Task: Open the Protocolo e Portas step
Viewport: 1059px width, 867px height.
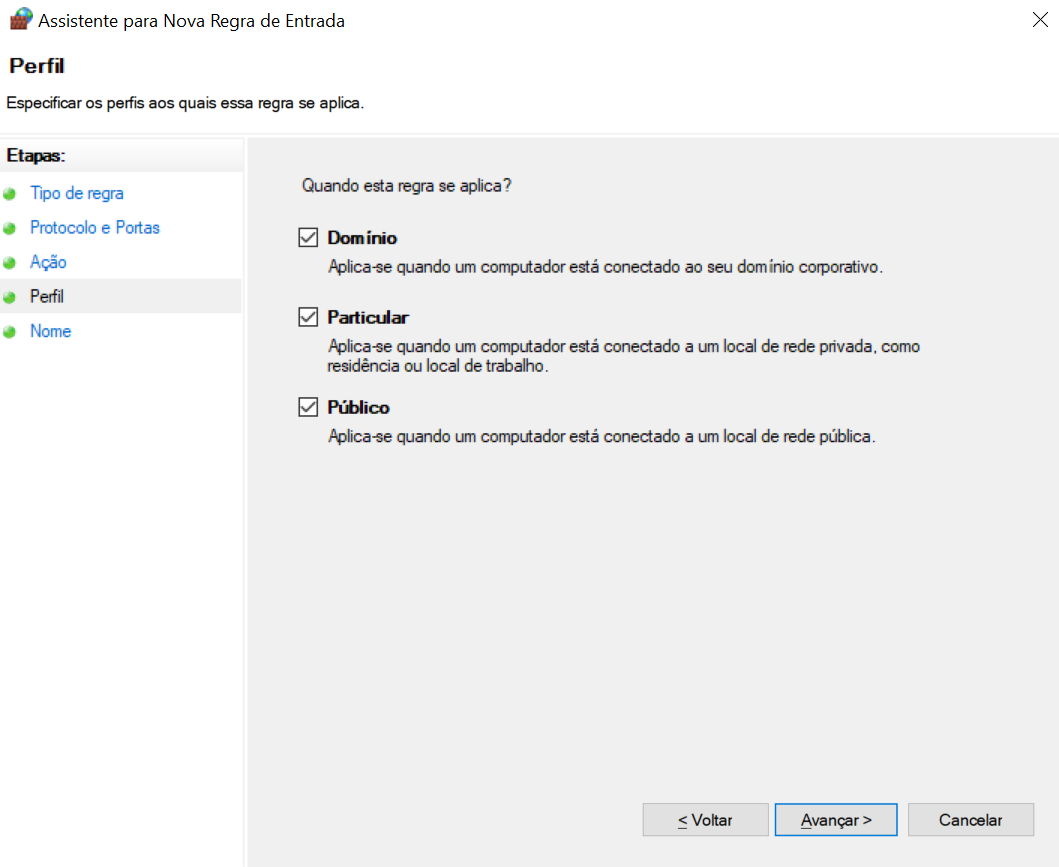Action: 95,228
